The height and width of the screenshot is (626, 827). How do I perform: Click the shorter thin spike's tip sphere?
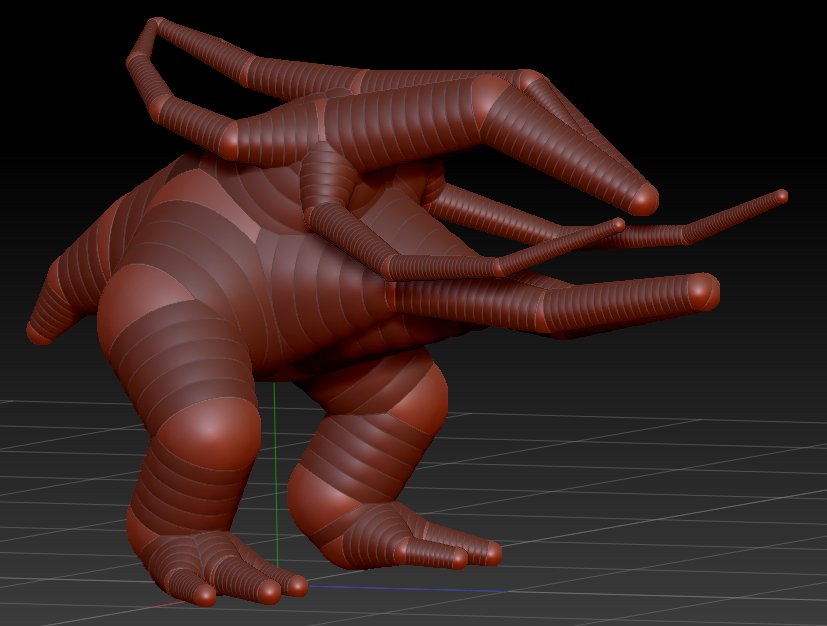618,225
